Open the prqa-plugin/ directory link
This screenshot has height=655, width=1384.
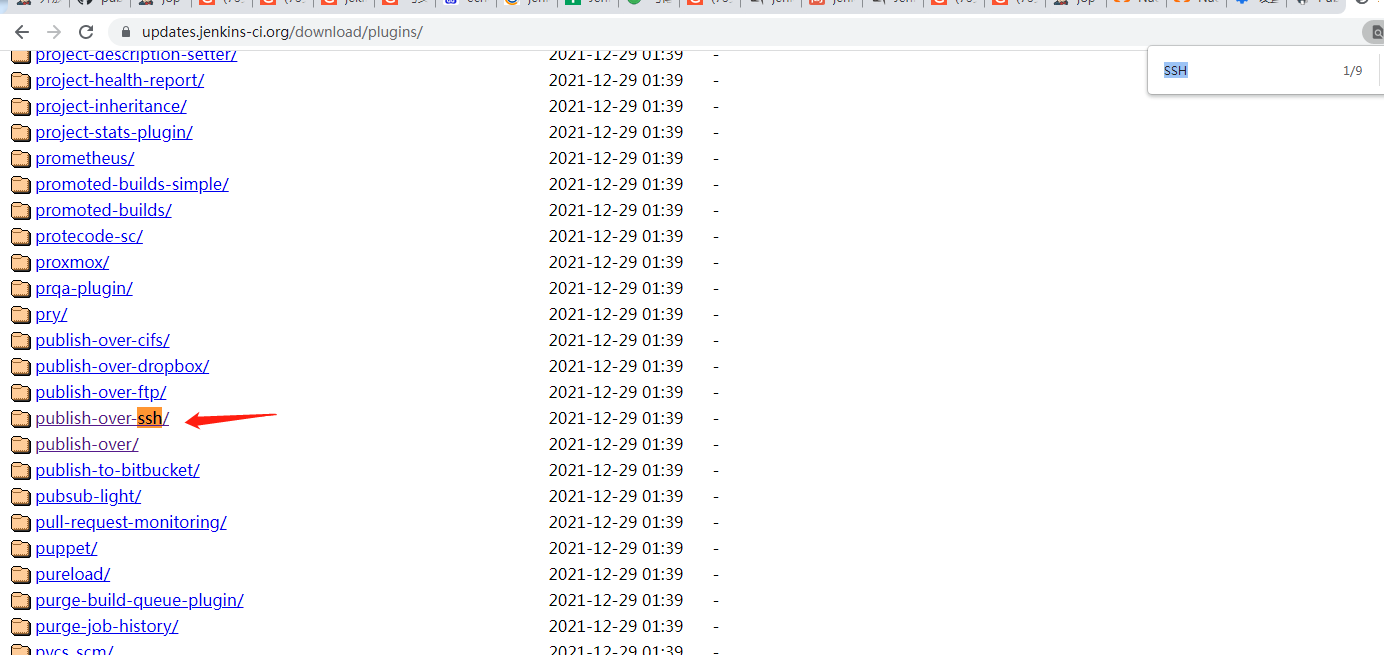(x=84, y=288)
